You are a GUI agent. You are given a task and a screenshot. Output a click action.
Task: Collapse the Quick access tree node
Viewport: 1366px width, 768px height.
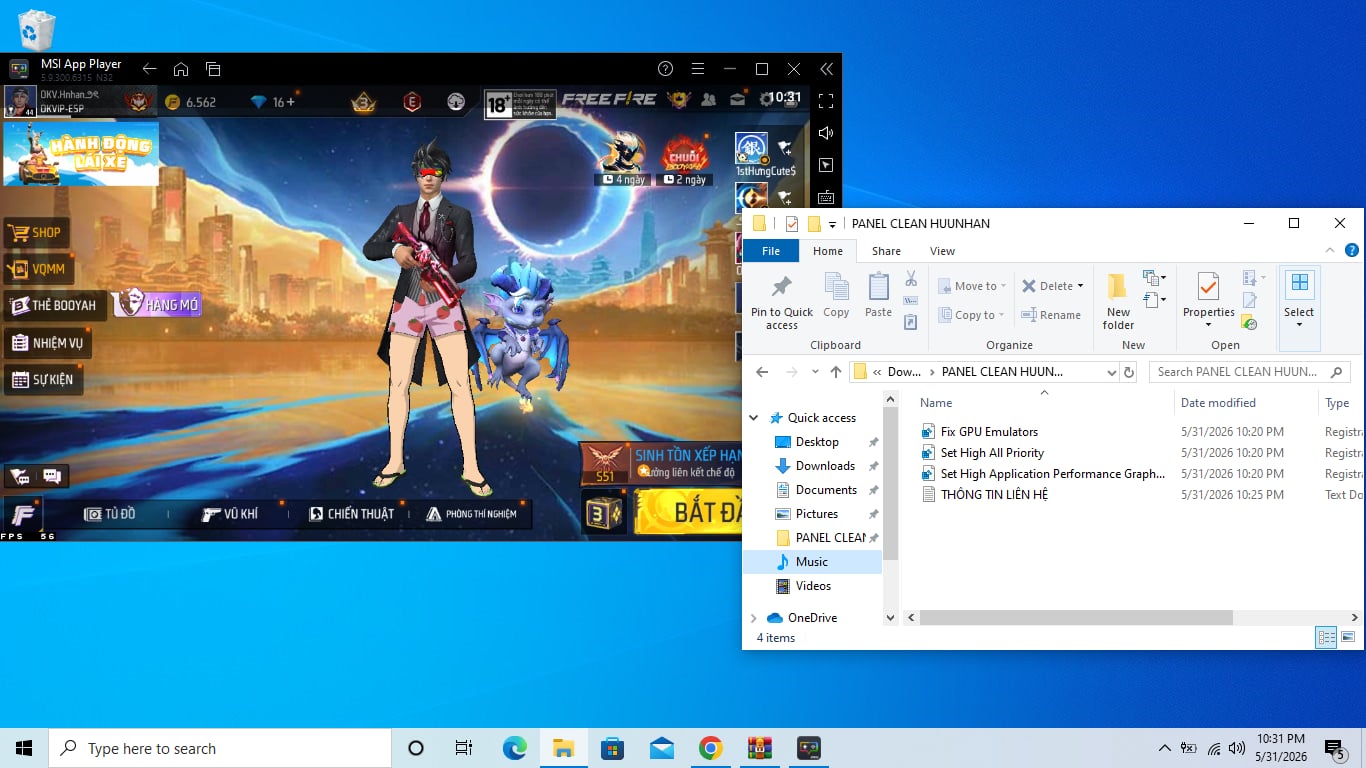point(754,418)
